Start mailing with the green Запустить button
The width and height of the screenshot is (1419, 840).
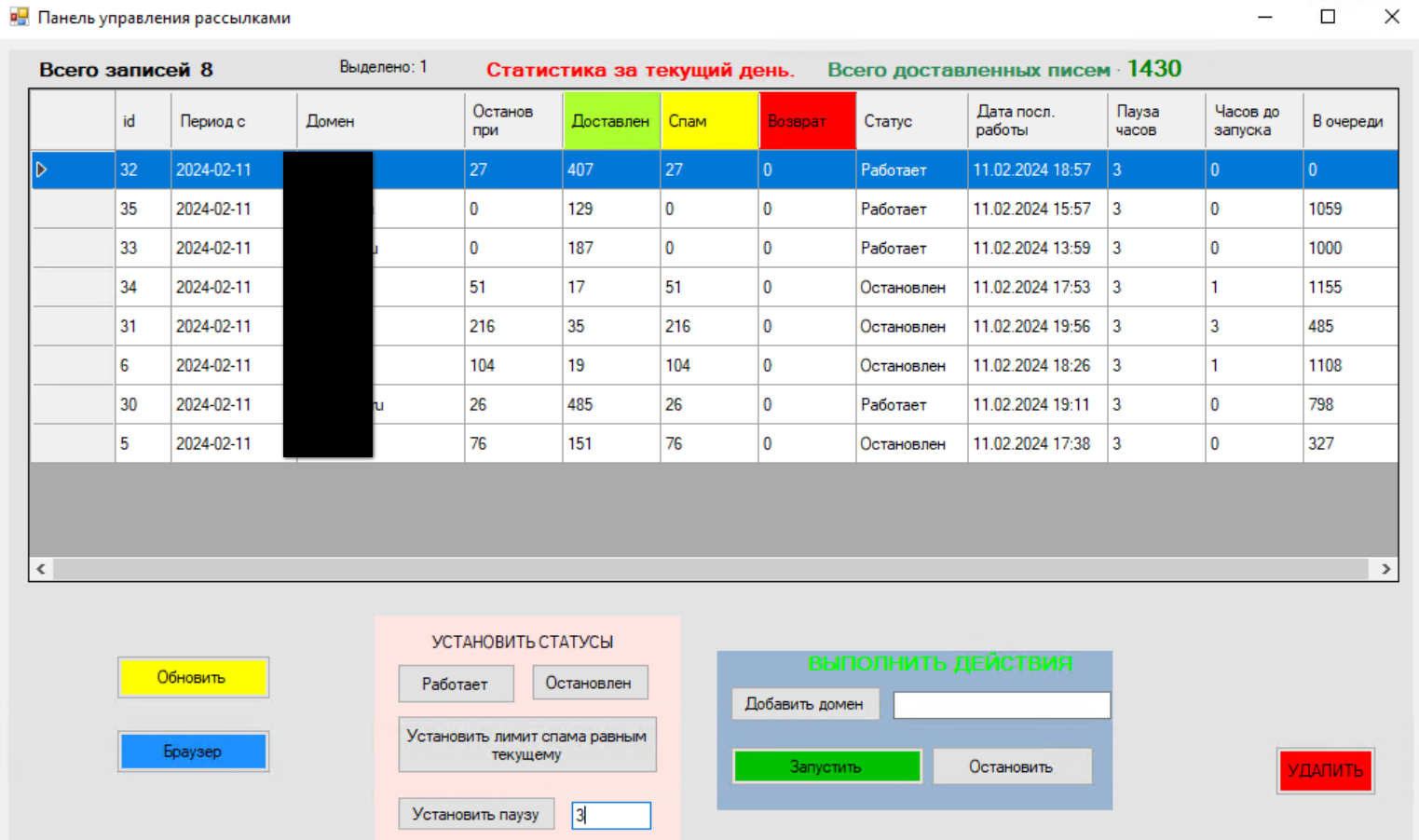pos(826,765)
